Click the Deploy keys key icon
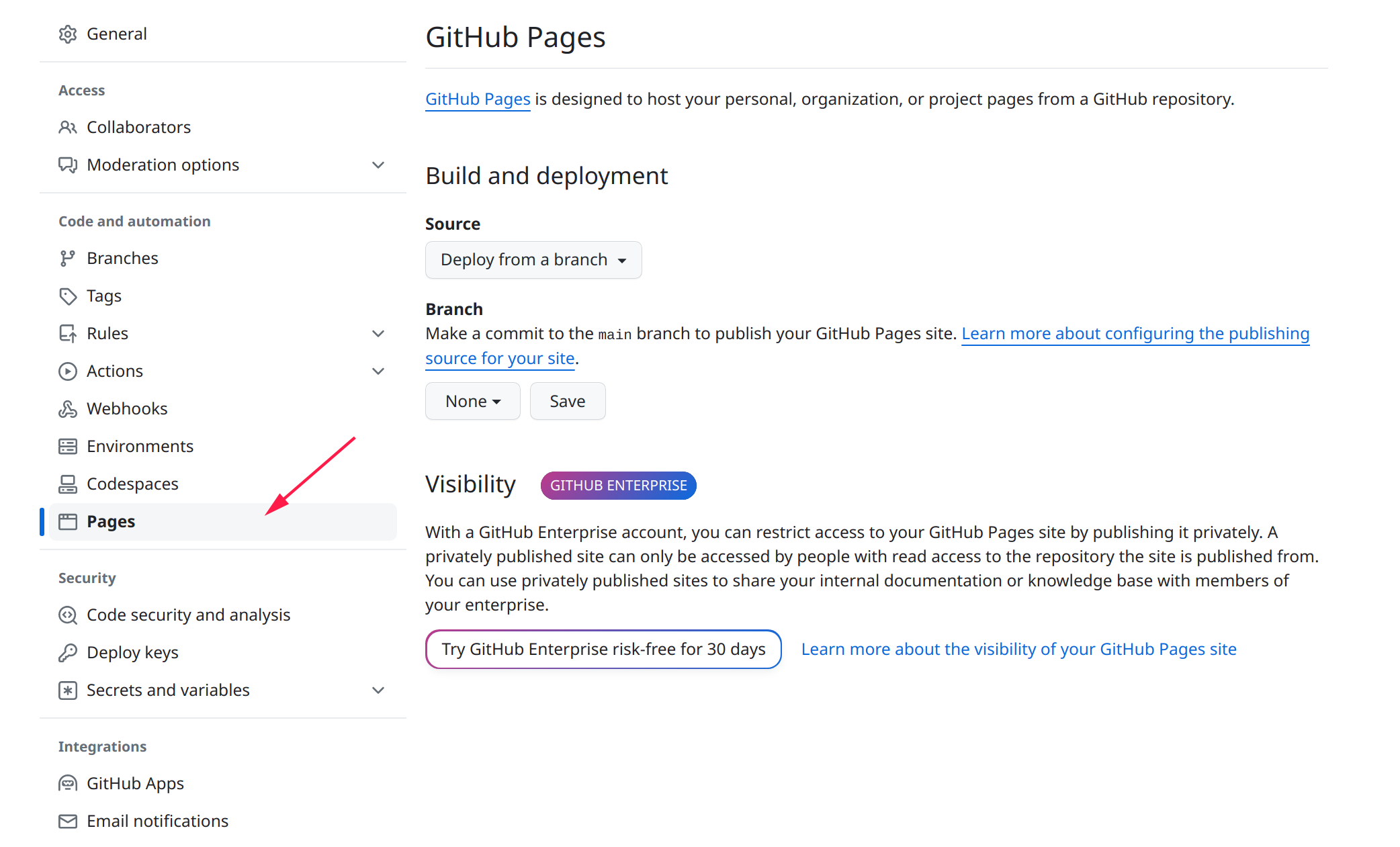This screenshot has height=847, width=1400. coord(68,653)
